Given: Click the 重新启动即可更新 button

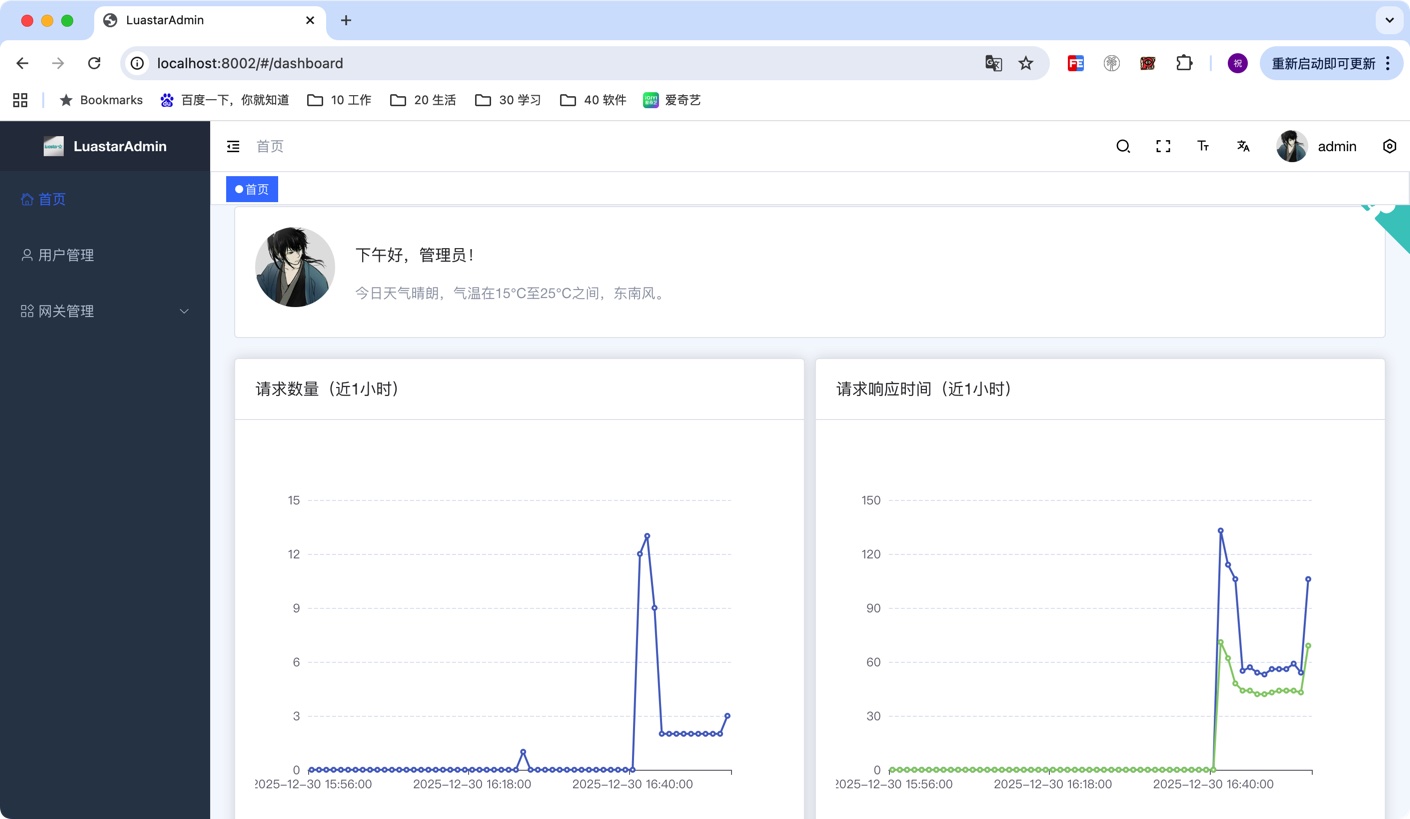Looking at the screenshot, I should [x=1323, y=63].
